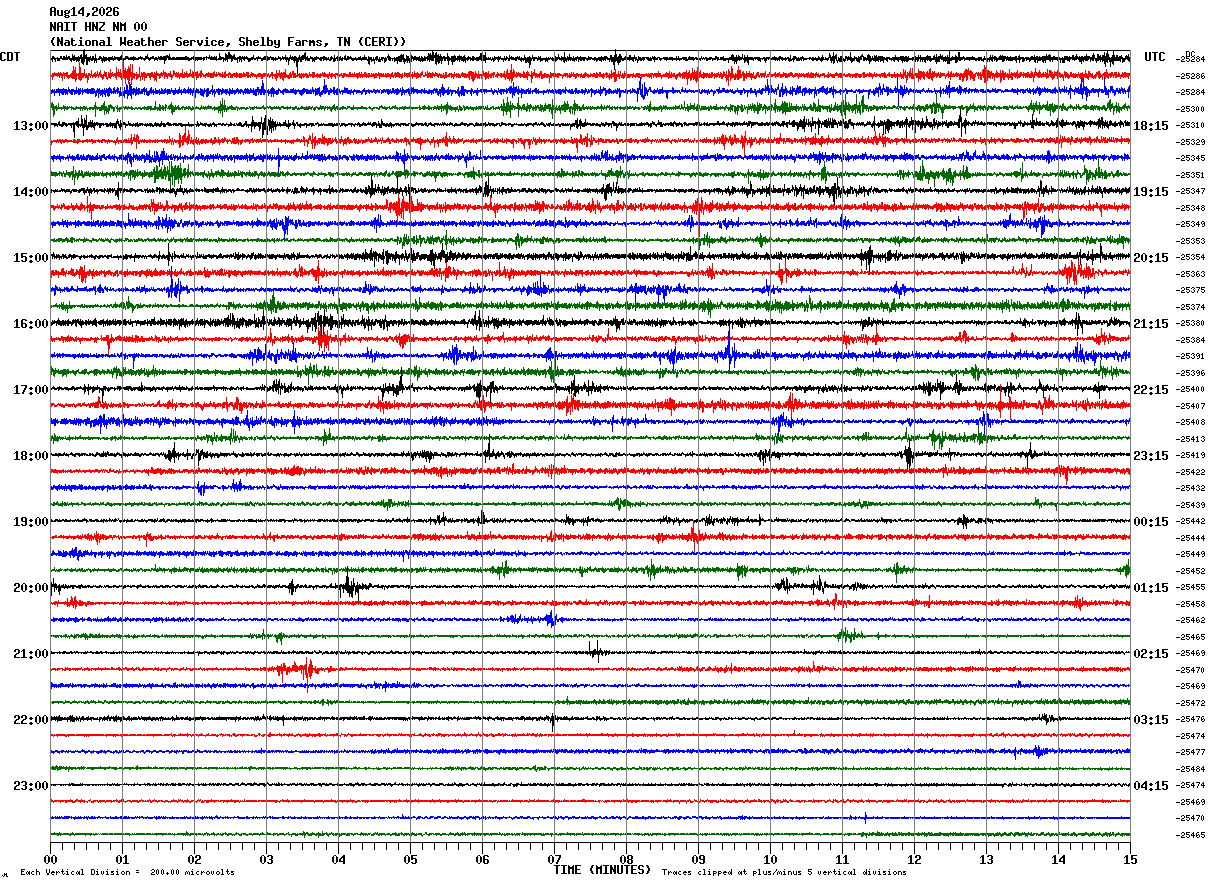Click the 17:00 CDT time label
This screenshot has height=886, width=1210.
click(30, 389)
